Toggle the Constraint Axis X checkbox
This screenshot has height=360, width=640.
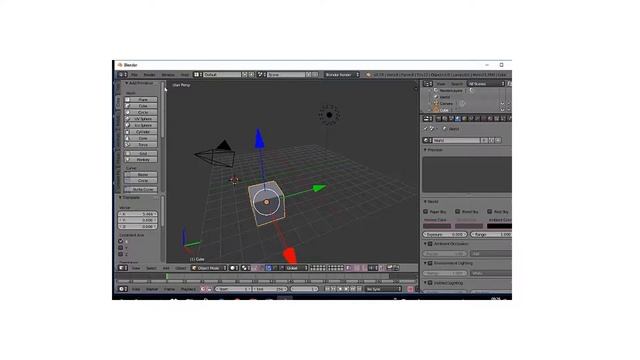121,241
